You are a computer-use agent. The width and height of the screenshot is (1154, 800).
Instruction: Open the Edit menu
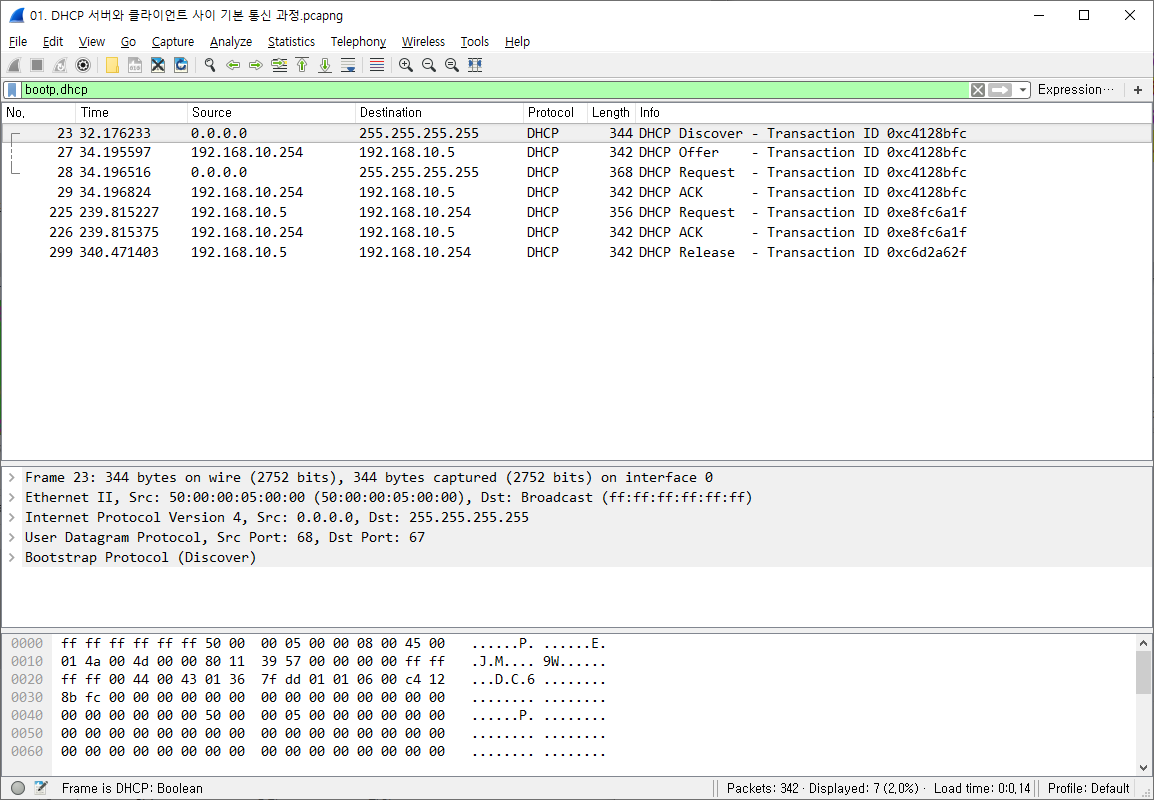coord(52,42)
